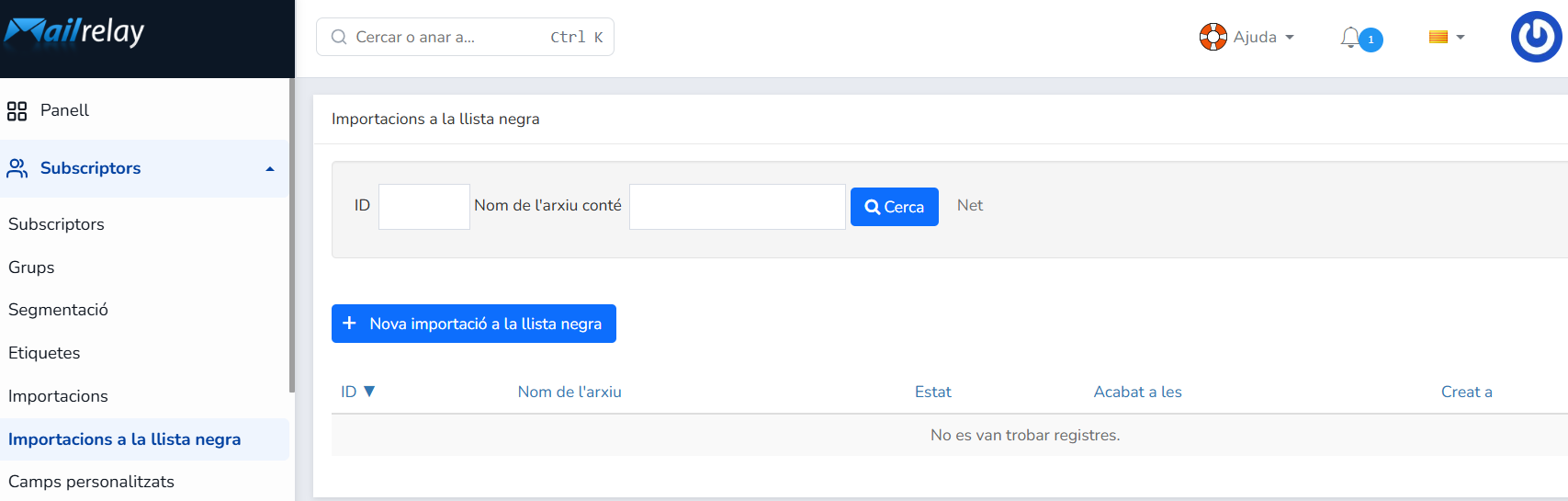Open notifications bell icon
The height and width of the screenshot is (501, 1568).
(1349, 38)
